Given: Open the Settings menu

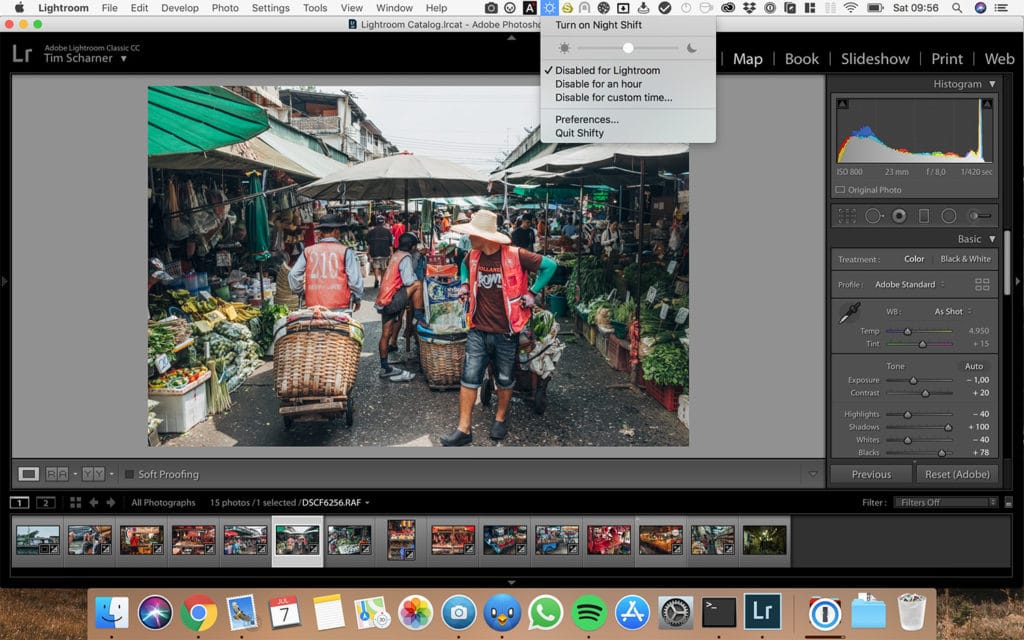Looking at the screenshot, I should click(x=270, y=8).
